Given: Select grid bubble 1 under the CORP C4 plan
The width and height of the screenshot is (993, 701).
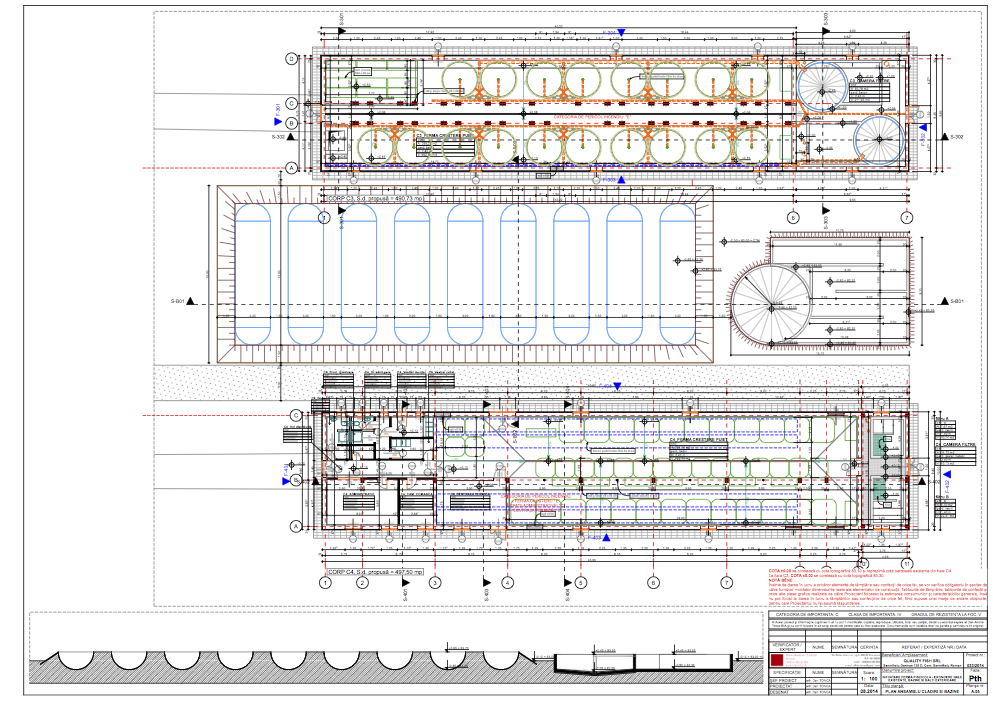Looking at the screenshot, I should (325, 581).
